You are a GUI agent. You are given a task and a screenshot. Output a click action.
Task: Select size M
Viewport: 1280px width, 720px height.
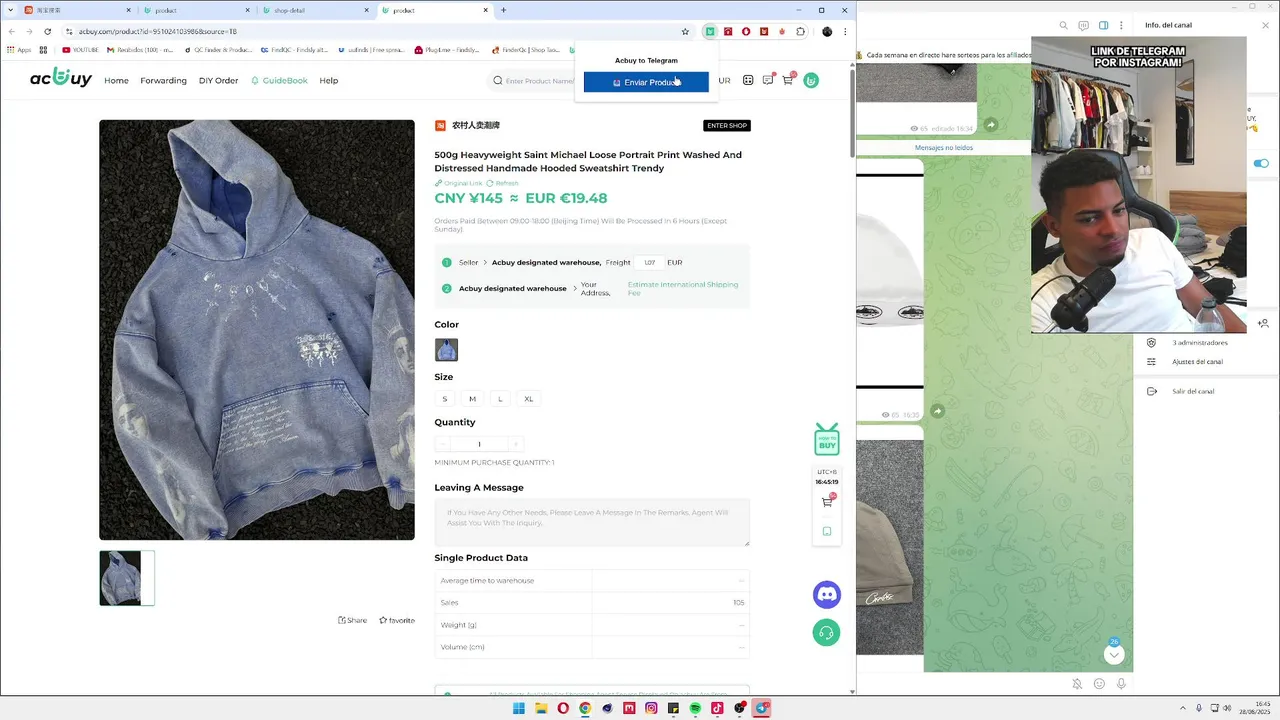point(472,399)
